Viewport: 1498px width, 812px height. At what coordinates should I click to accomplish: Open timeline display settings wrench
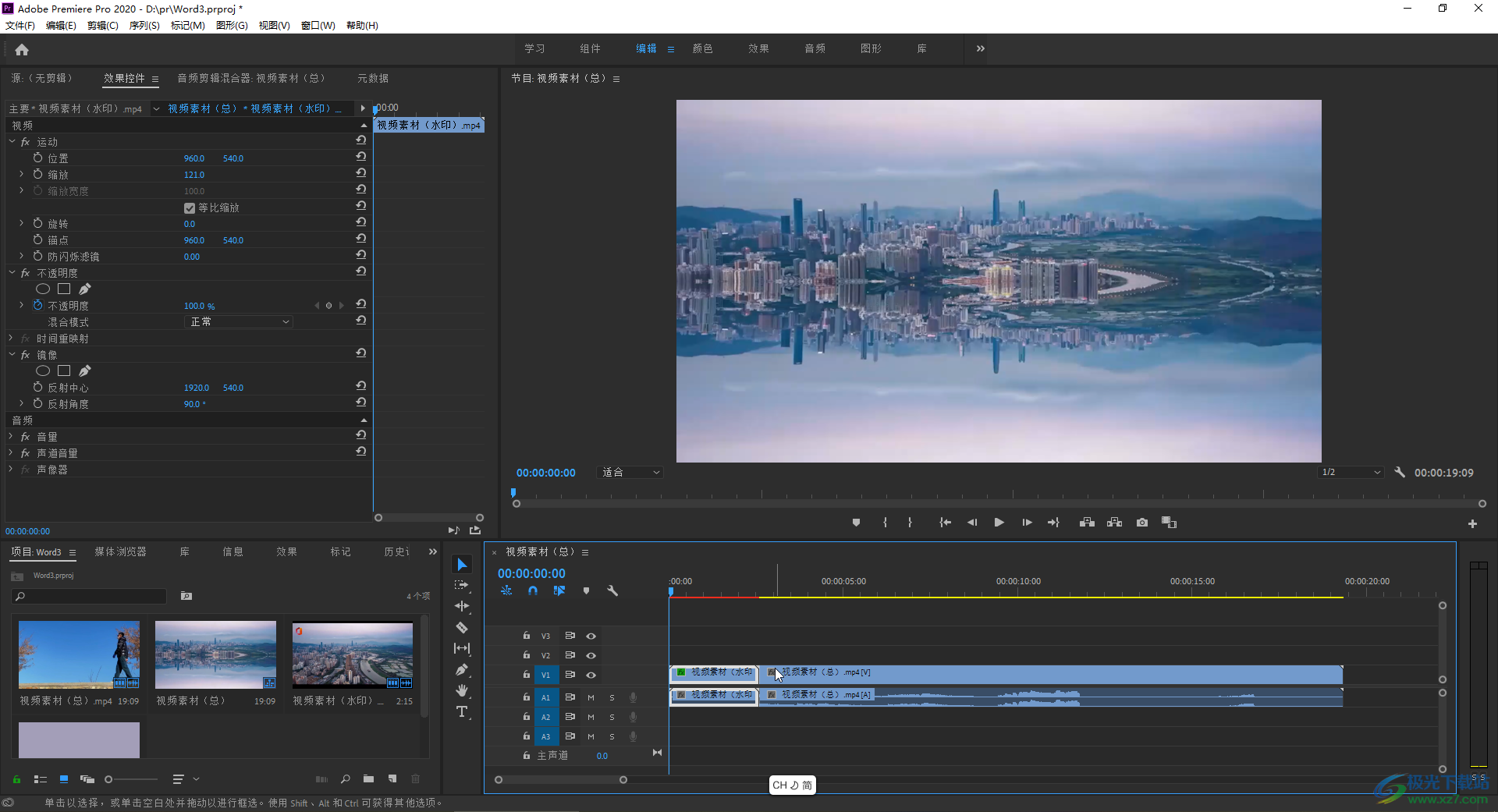[x=612, y=591]
